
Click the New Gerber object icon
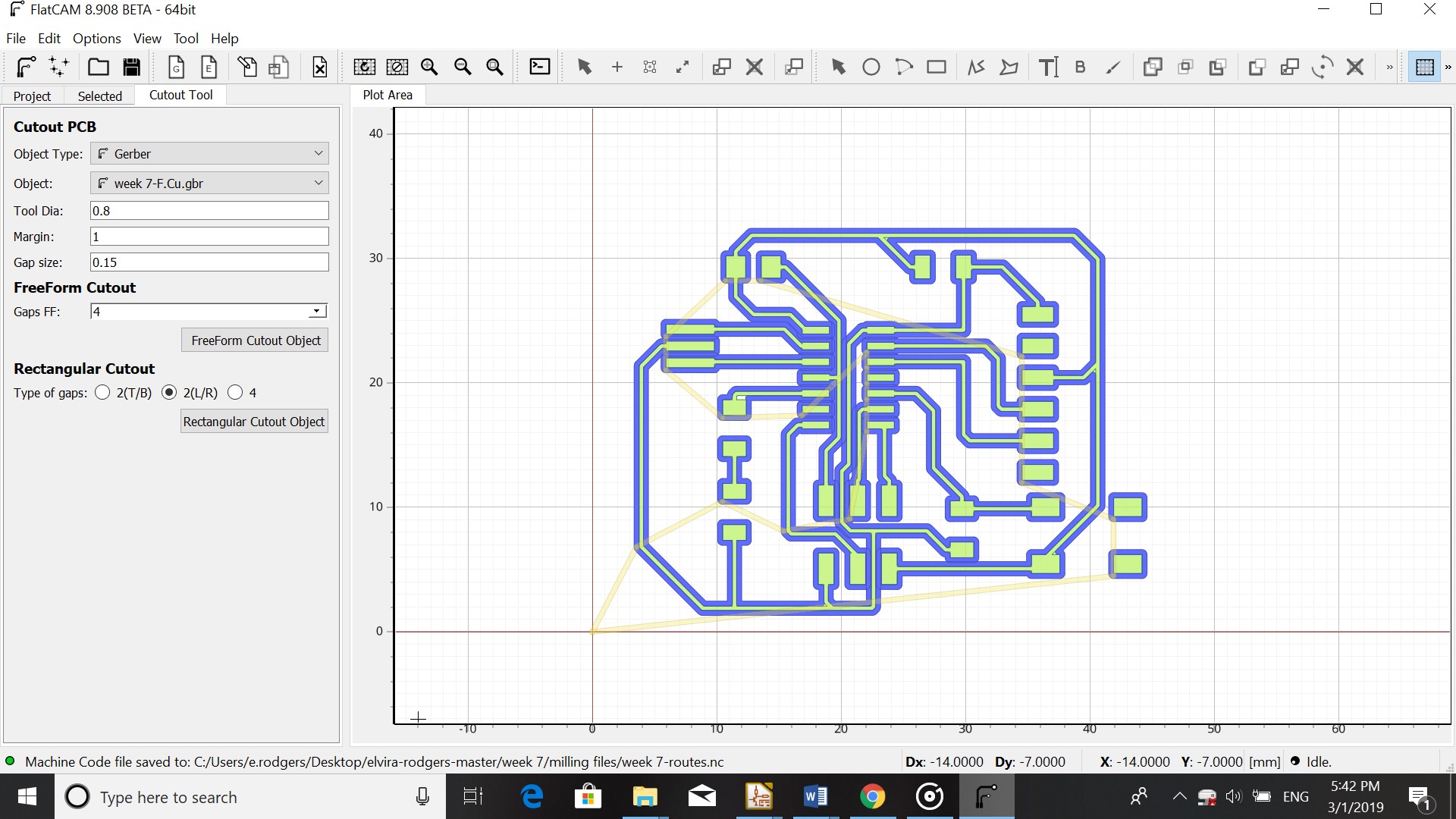click(x=176, y=67)
